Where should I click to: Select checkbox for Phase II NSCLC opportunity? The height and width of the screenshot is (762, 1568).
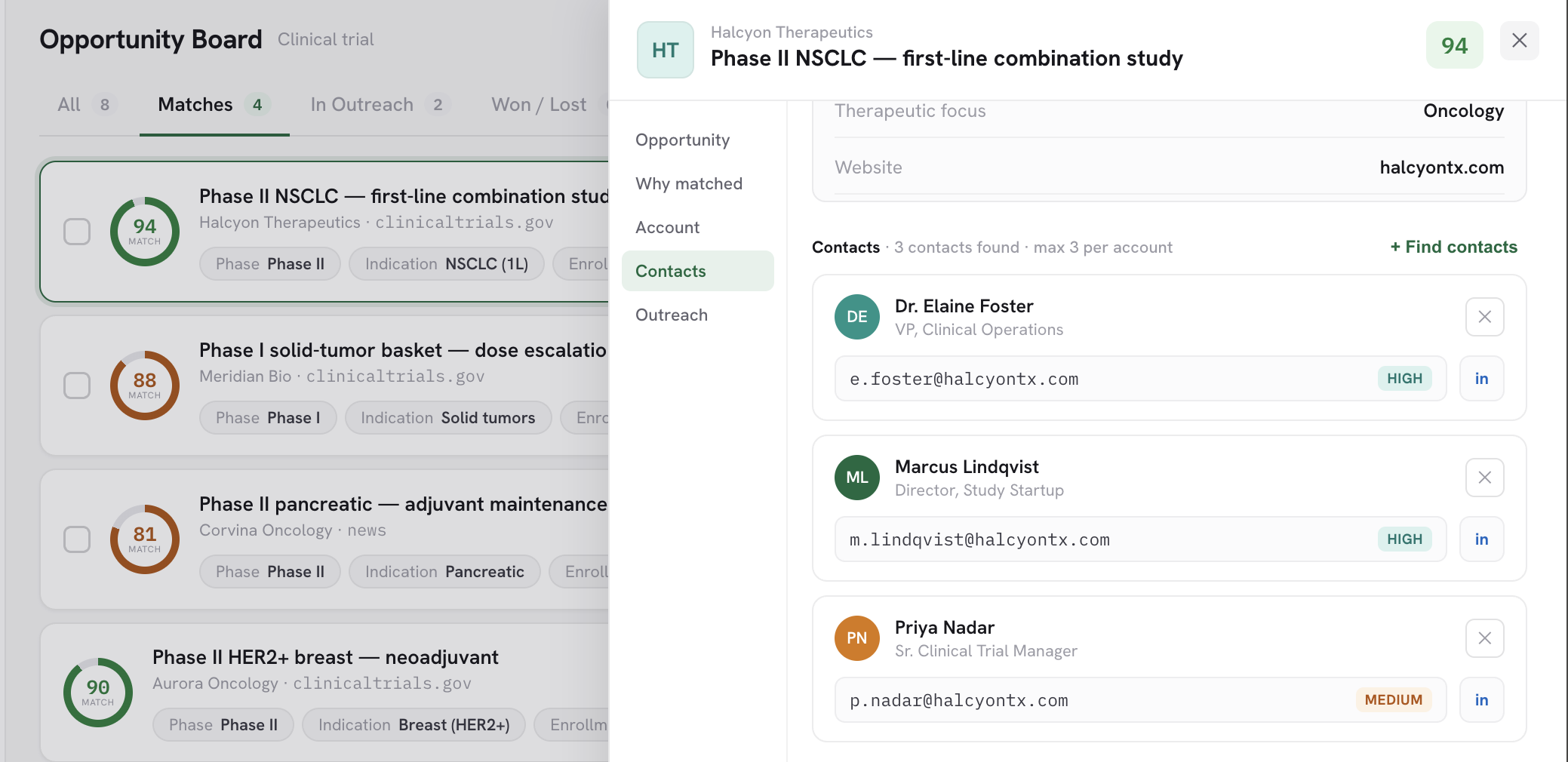(77, 232)
